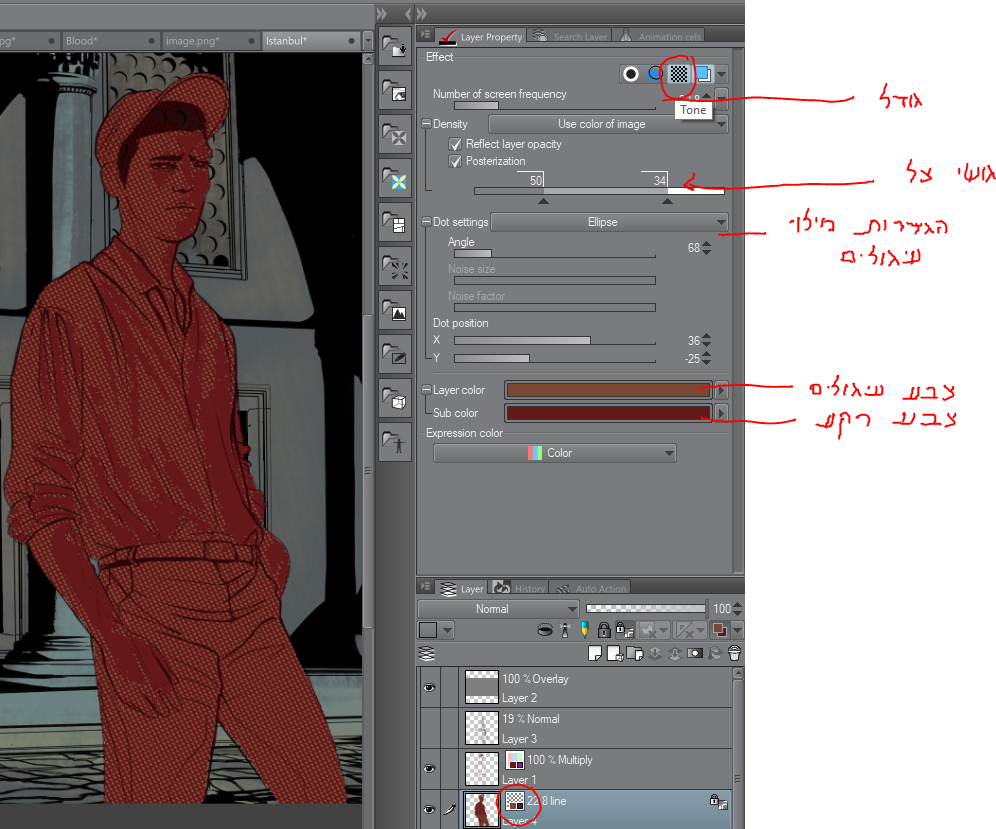
Task: Open the Normal blending mode dropdown
Action: [498, 609]
